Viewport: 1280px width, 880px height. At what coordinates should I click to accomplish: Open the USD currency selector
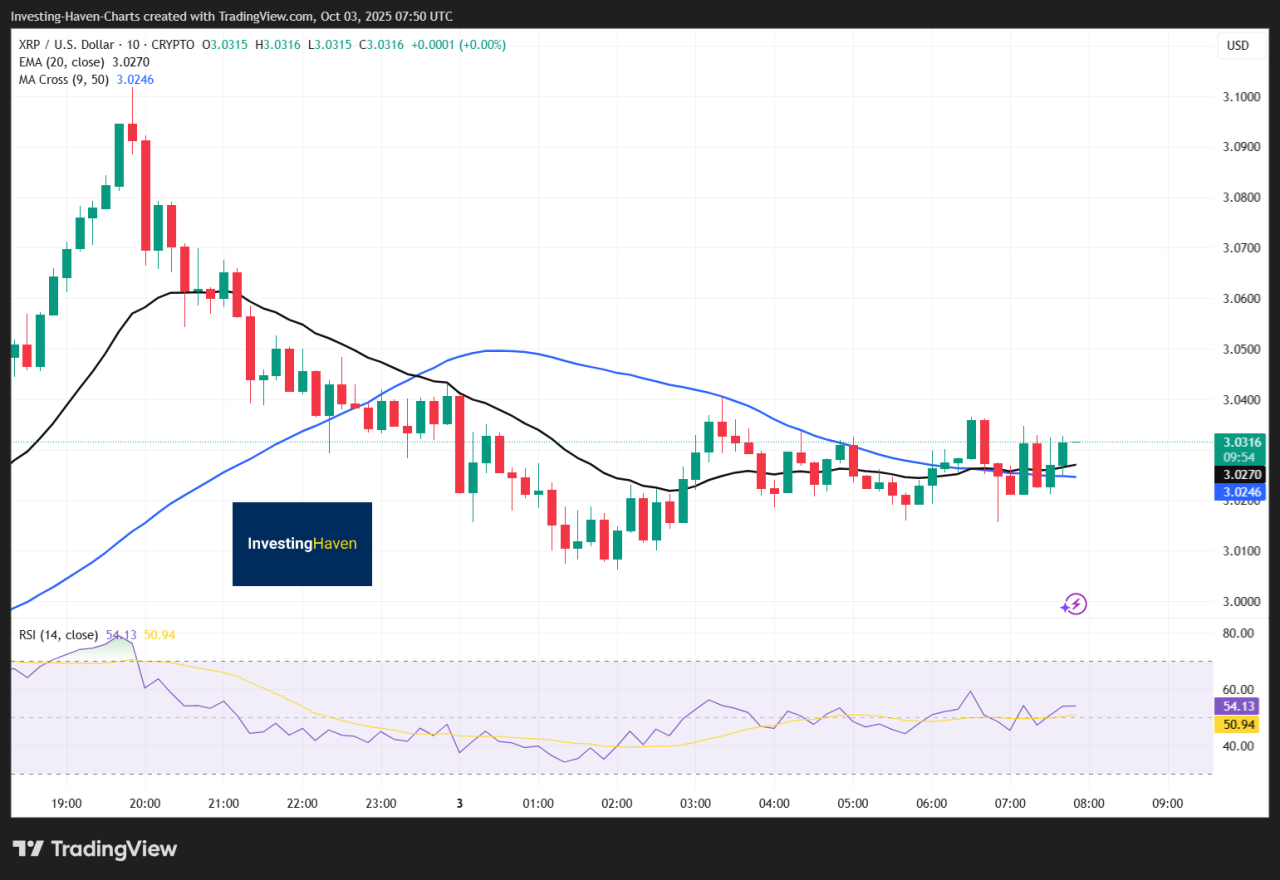tap(1238, 46)
